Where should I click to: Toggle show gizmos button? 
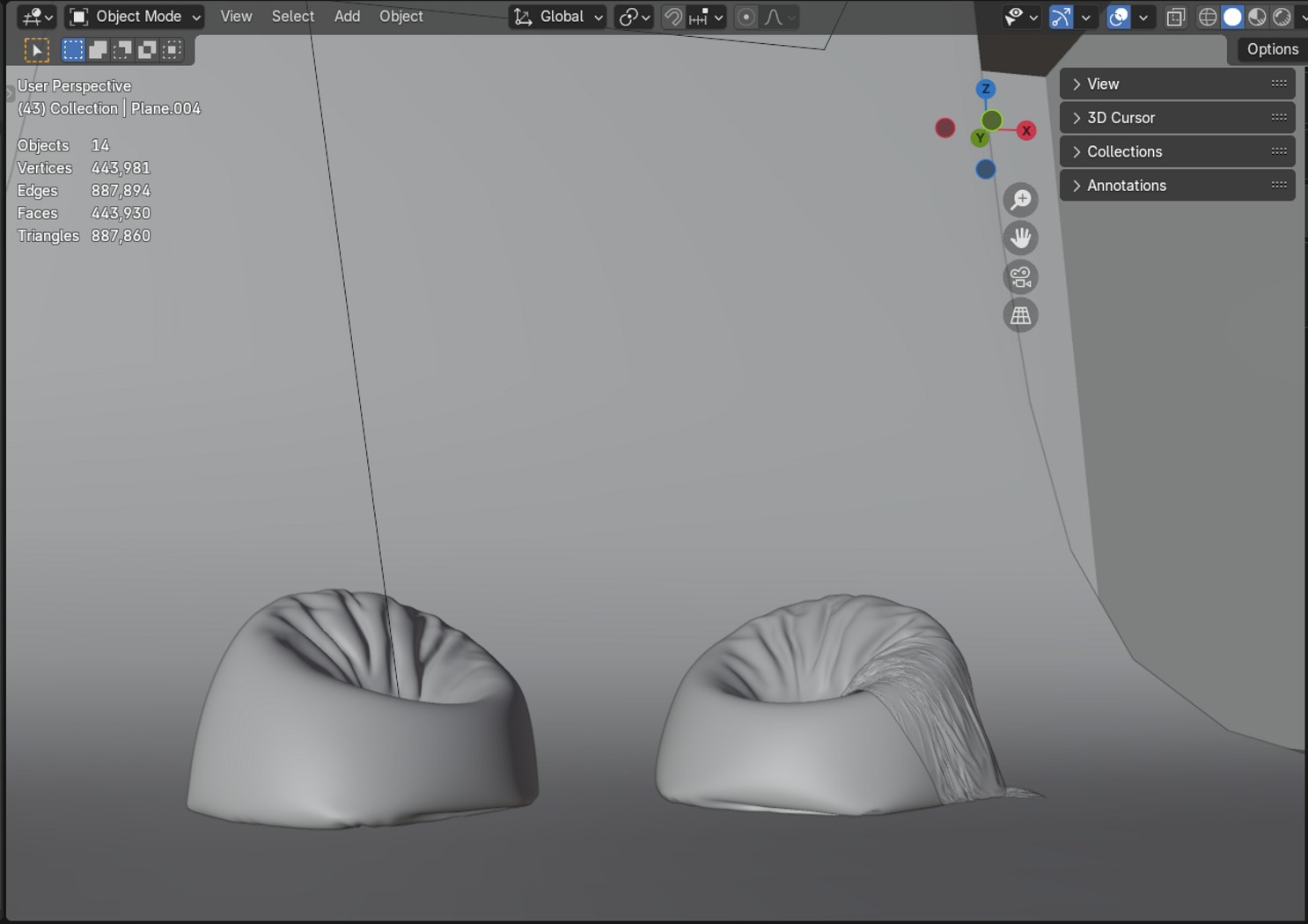point(1061,17)
